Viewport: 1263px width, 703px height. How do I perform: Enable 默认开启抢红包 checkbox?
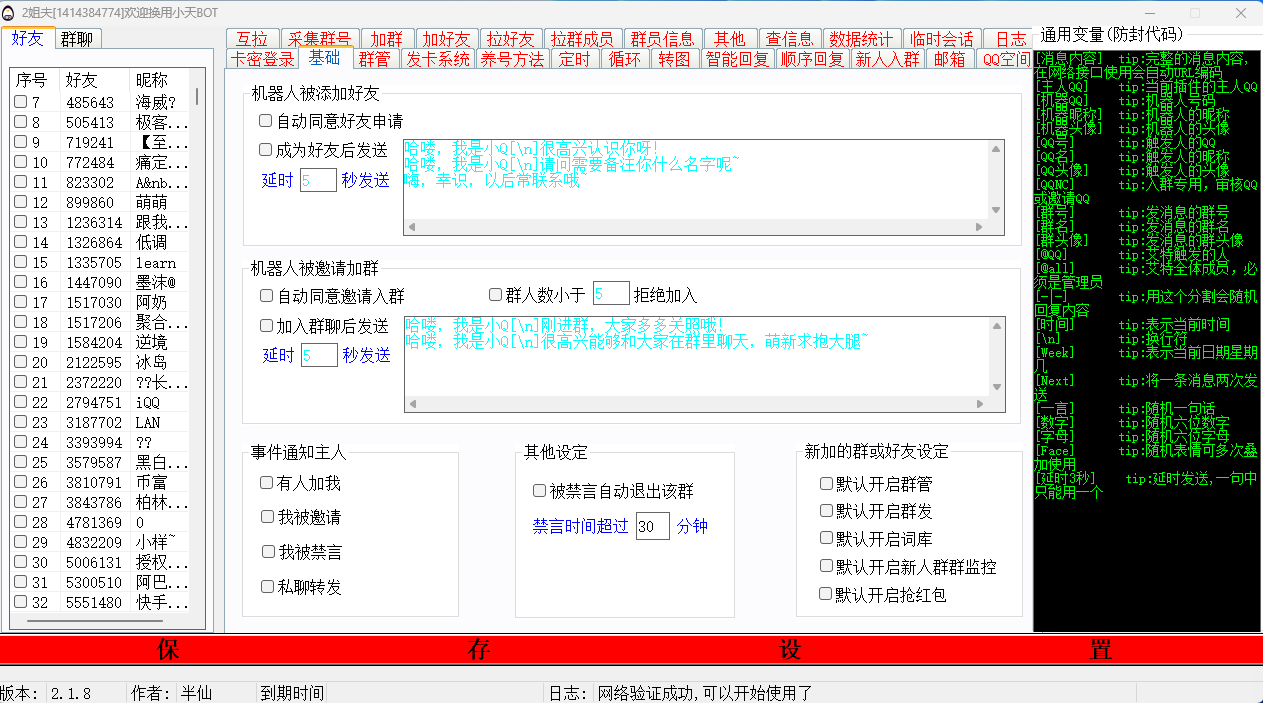click(826, 594)
